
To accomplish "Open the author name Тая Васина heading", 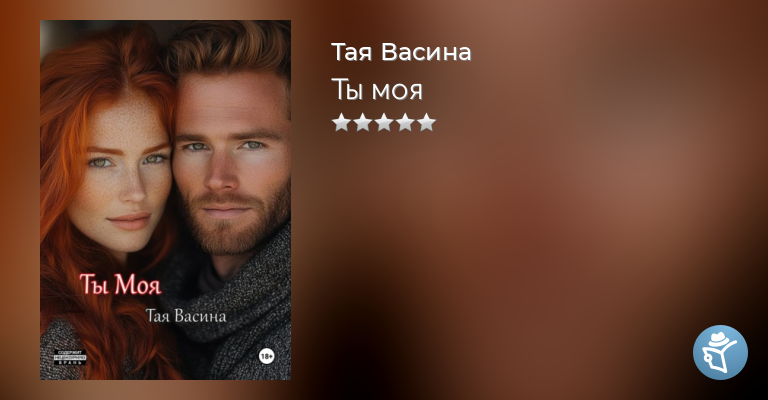I will (x=401, y=52).
